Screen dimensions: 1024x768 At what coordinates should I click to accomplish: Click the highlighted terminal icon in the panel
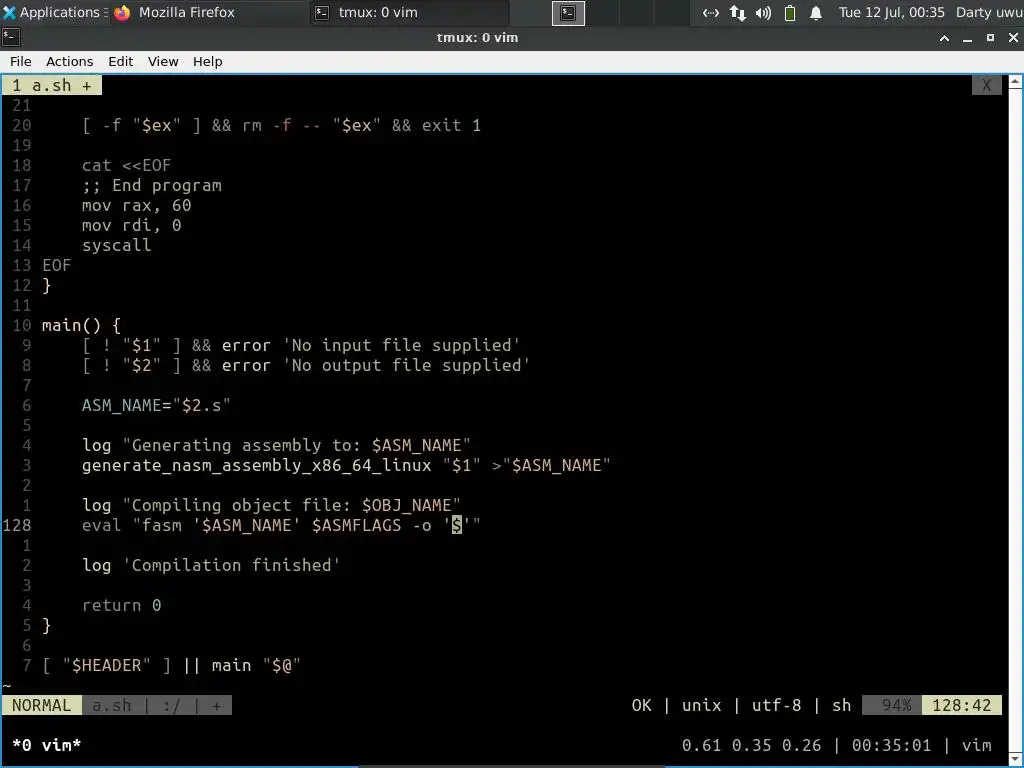568,13
